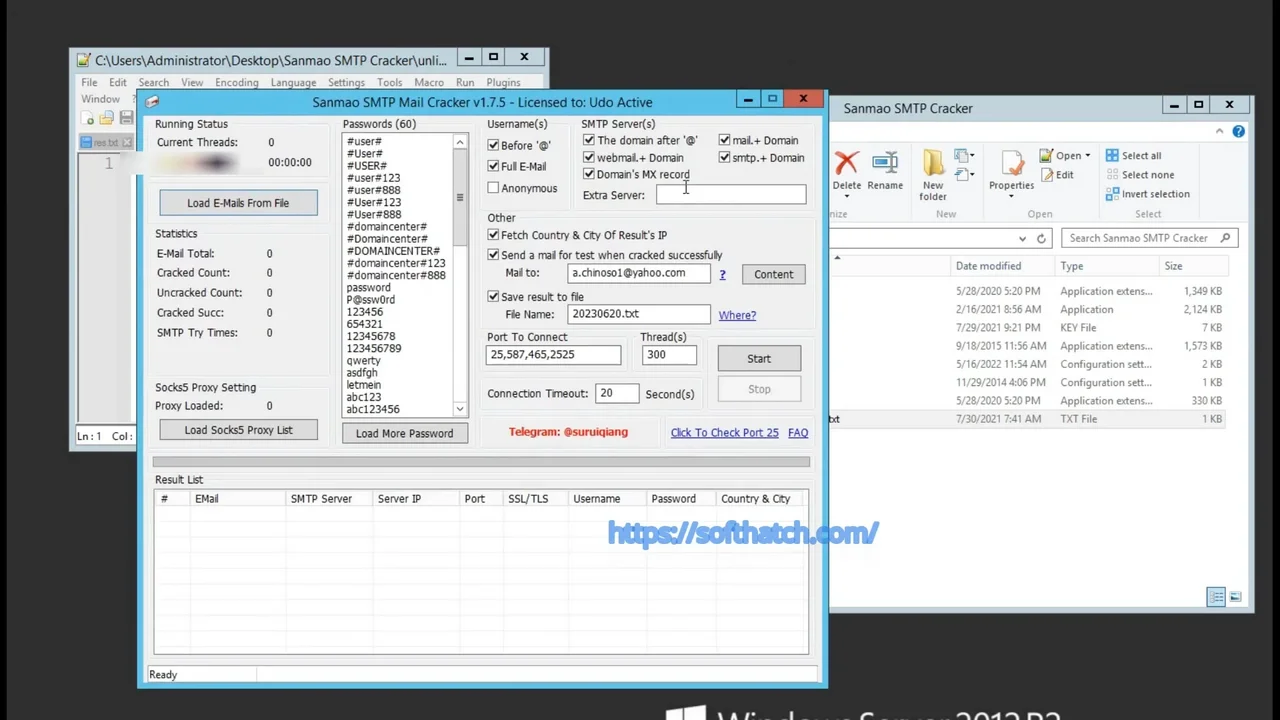Click the magnifier icon in Explorer search box

tap(1226, 238)
